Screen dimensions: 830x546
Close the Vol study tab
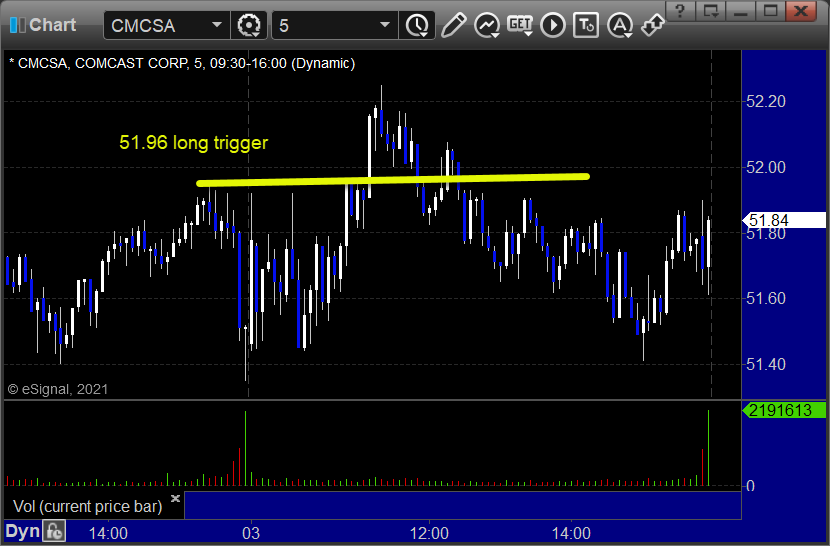pyautogui.click(x=176, y=498)
